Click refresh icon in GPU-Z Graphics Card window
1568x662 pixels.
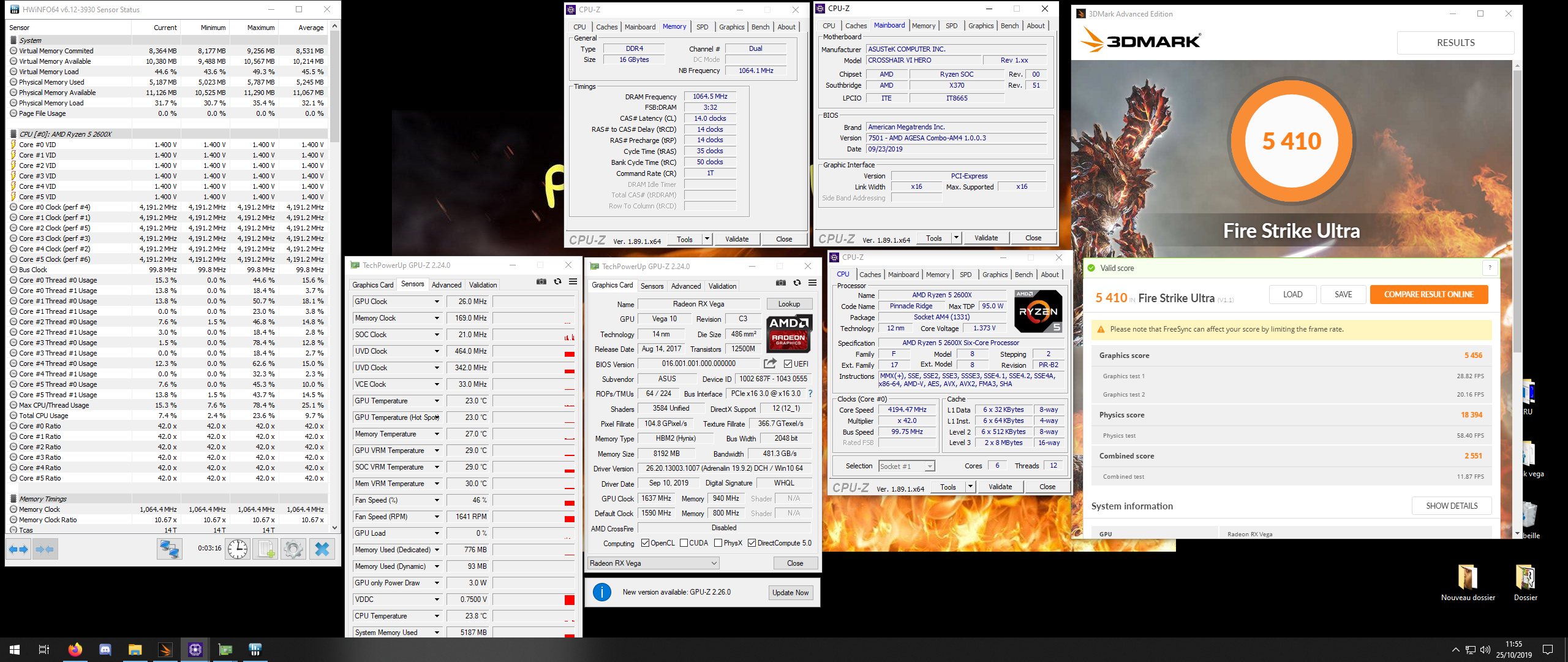[797, 283]
